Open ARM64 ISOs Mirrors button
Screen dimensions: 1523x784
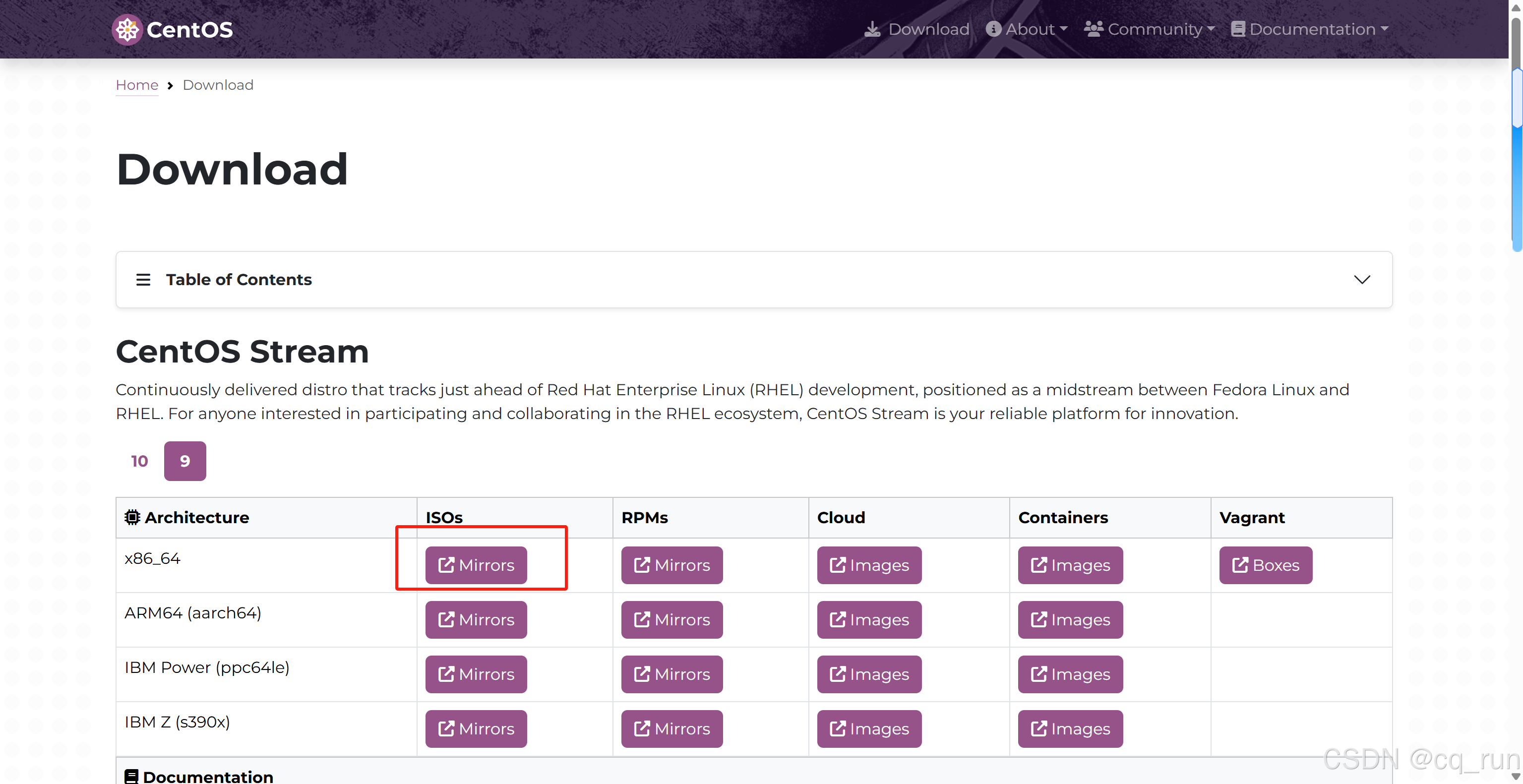476,620
